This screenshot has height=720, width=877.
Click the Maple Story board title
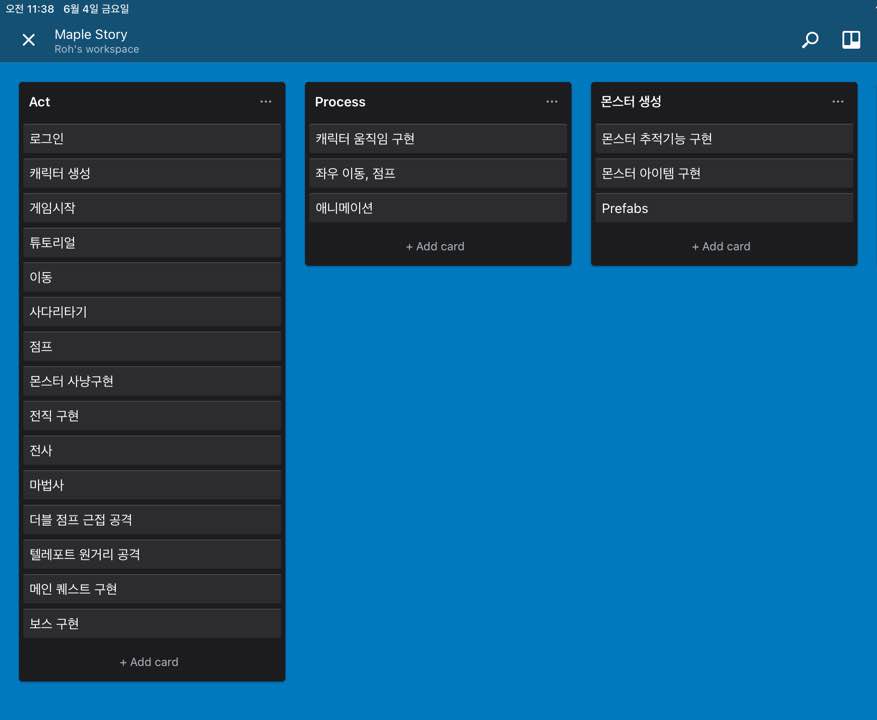pos(91,34)
